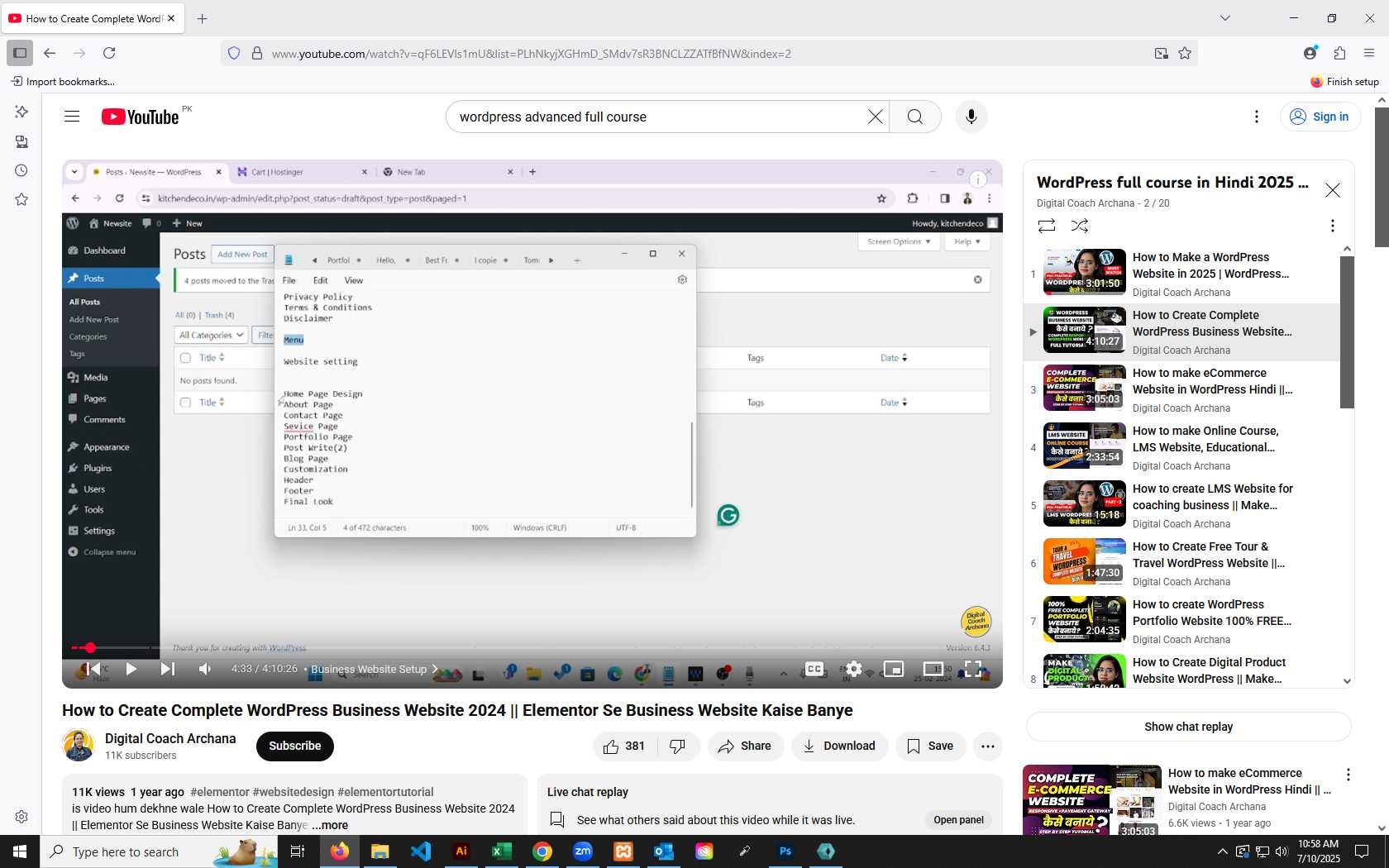Open history in Firefox sidebar

[21, 170]
